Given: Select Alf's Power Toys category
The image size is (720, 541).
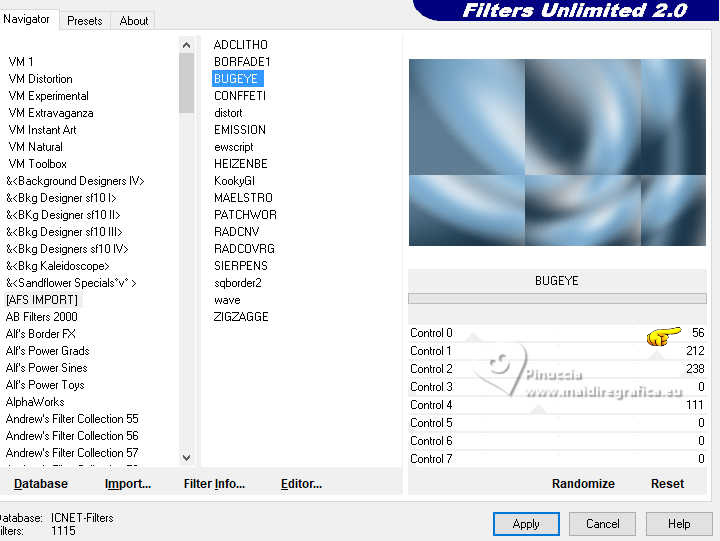Looking at the screenshot, I should point(45,384).
